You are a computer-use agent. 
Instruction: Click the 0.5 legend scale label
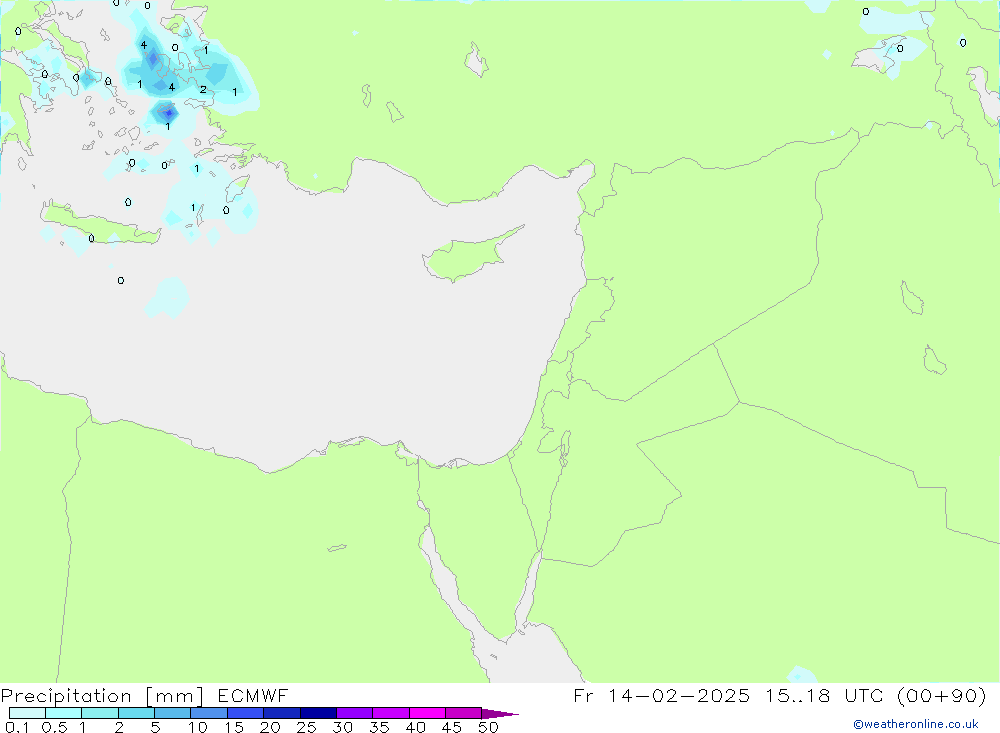(x=54, y=727)
